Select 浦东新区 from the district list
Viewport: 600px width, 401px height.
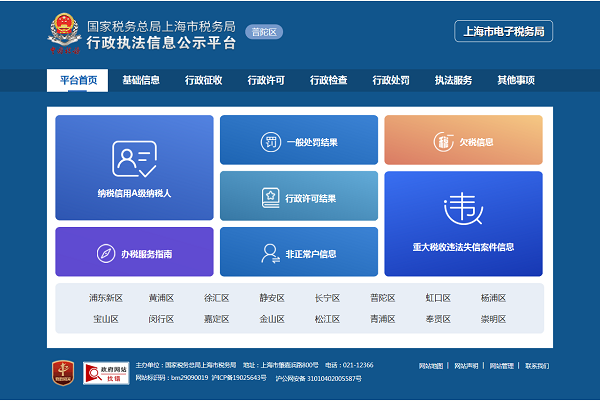[105, 298]
